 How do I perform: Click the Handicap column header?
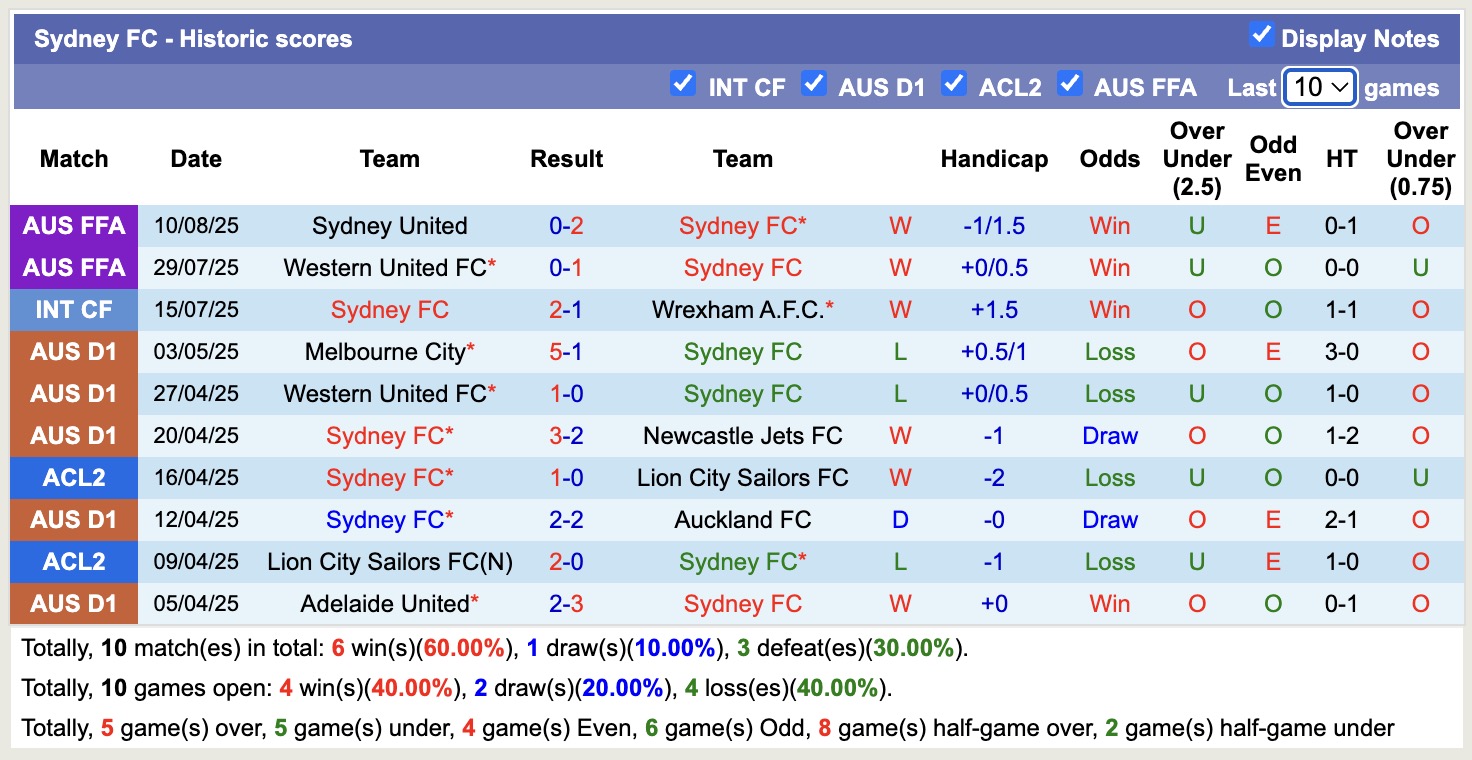point(994,158)
